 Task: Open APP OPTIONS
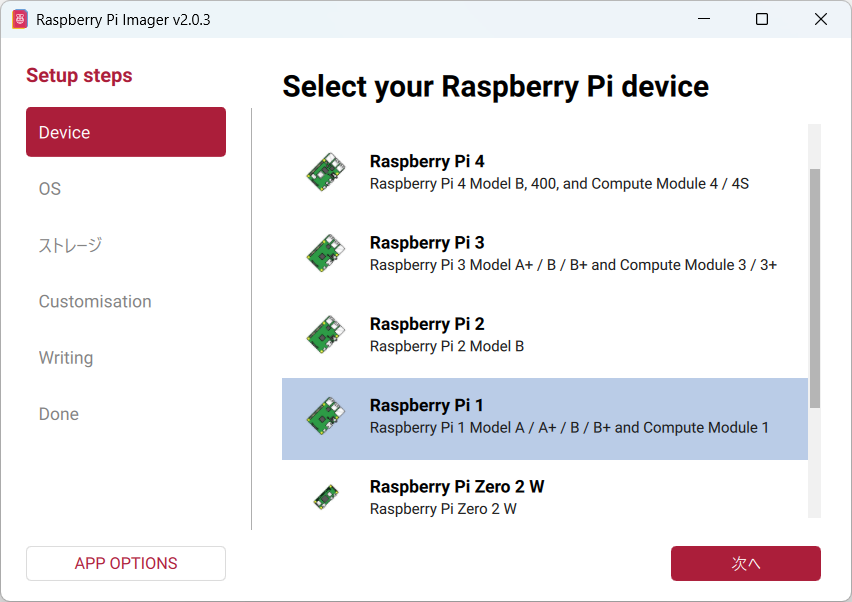tap(126, 563)
